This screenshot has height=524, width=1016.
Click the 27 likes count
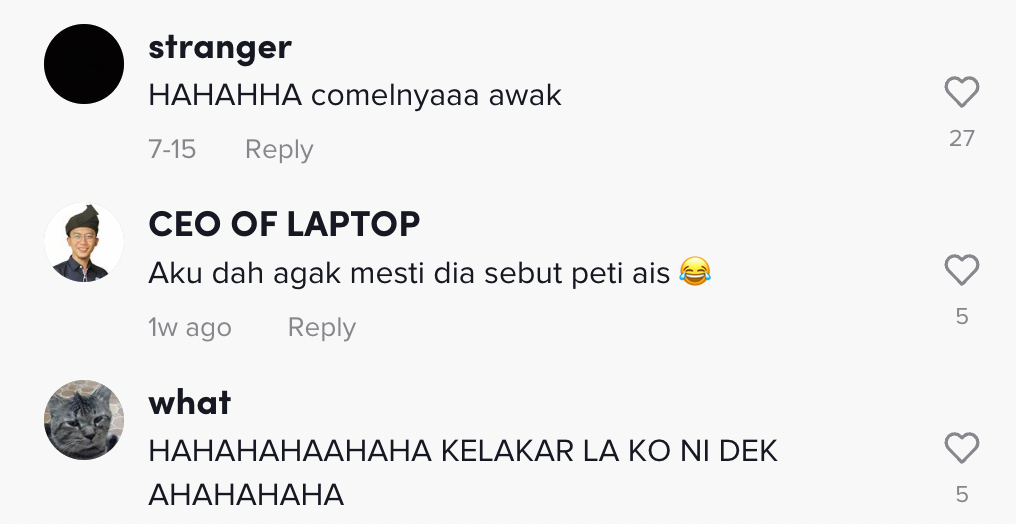961,138
